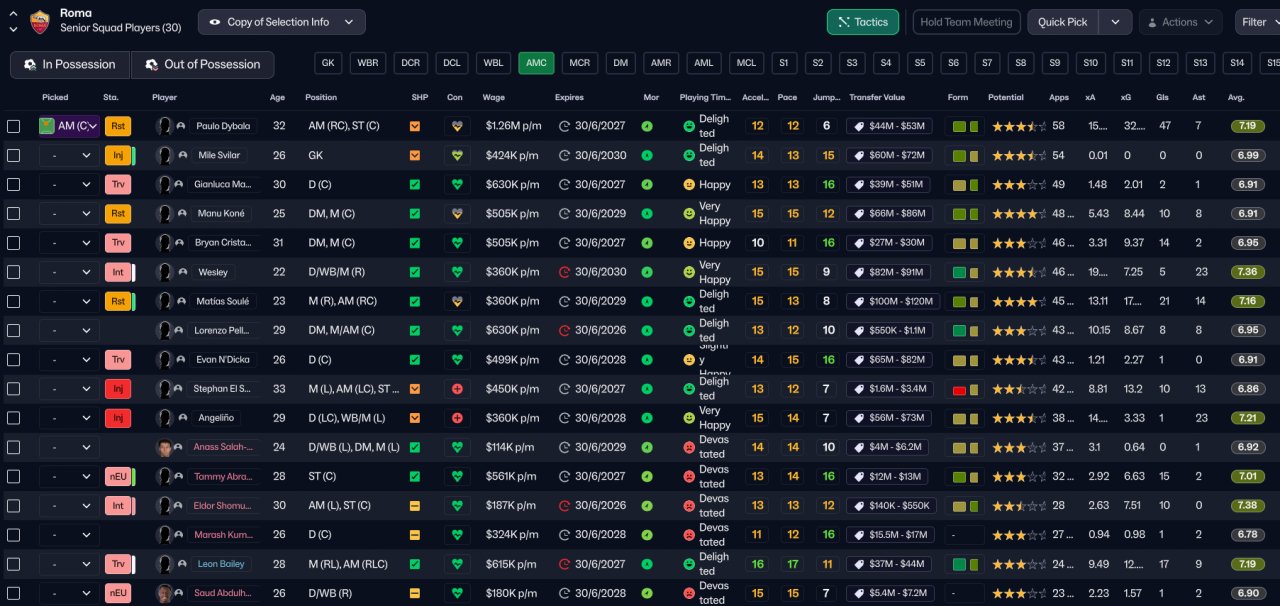Click Paulo Dybala's morale icon
Viewport: 1280px width, 606px height.
point(647,126)
